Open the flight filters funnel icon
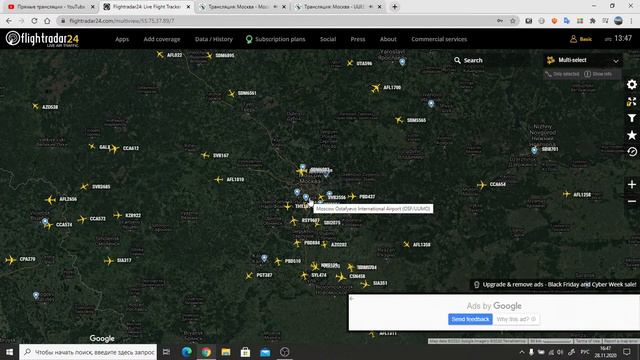 (631, 118)
